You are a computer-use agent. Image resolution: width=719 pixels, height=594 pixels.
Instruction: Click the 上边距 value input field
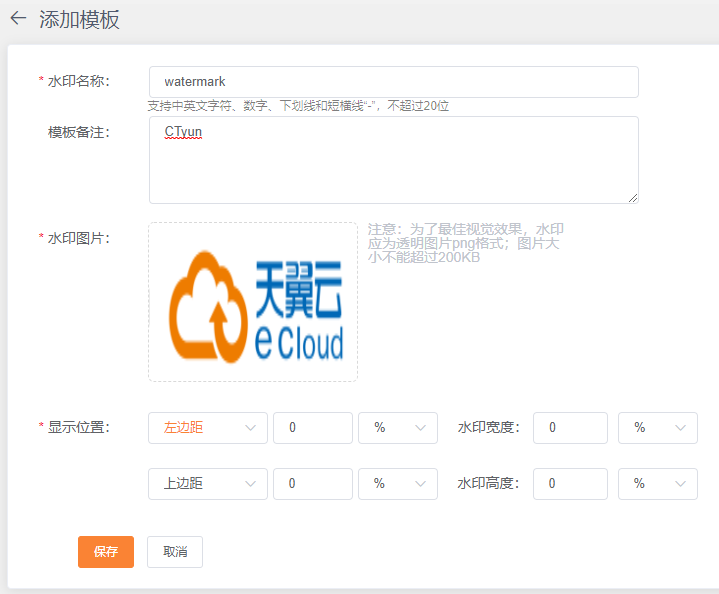313,483
